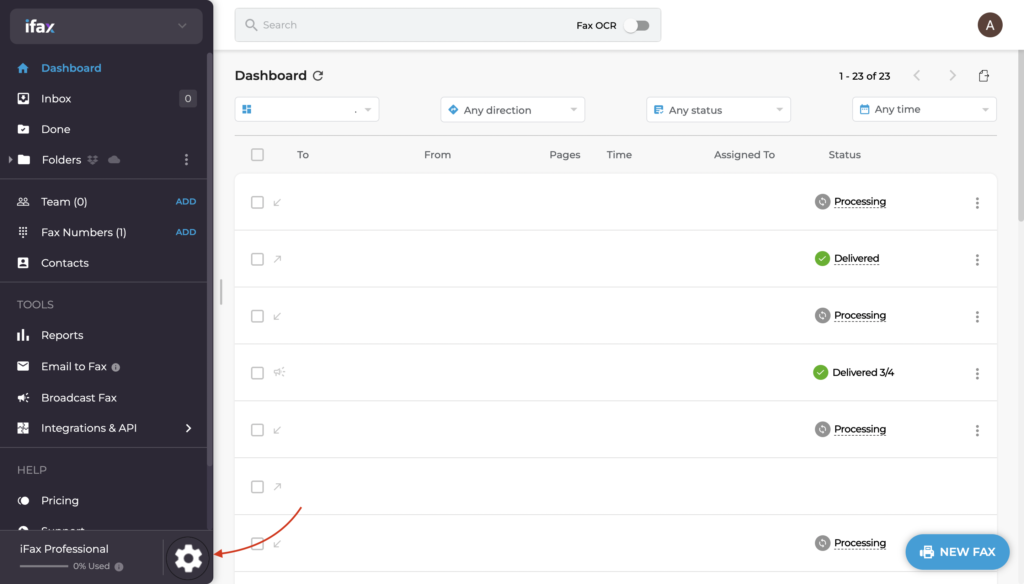Refresh the Dashboard with the reload icon
The image size is (1024, 584).
pos(318,76)
